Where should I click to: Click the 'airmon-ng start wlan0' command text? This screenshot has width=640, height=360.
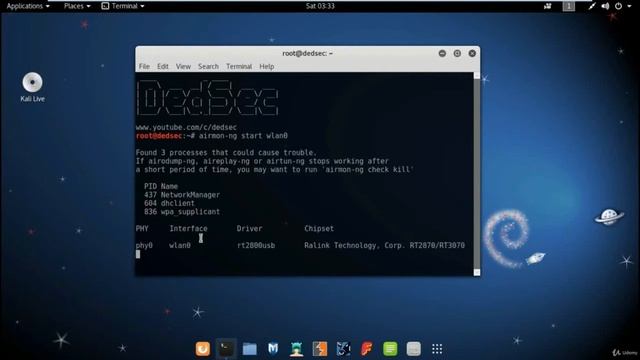pyautogui.click(x=243, y=136)
